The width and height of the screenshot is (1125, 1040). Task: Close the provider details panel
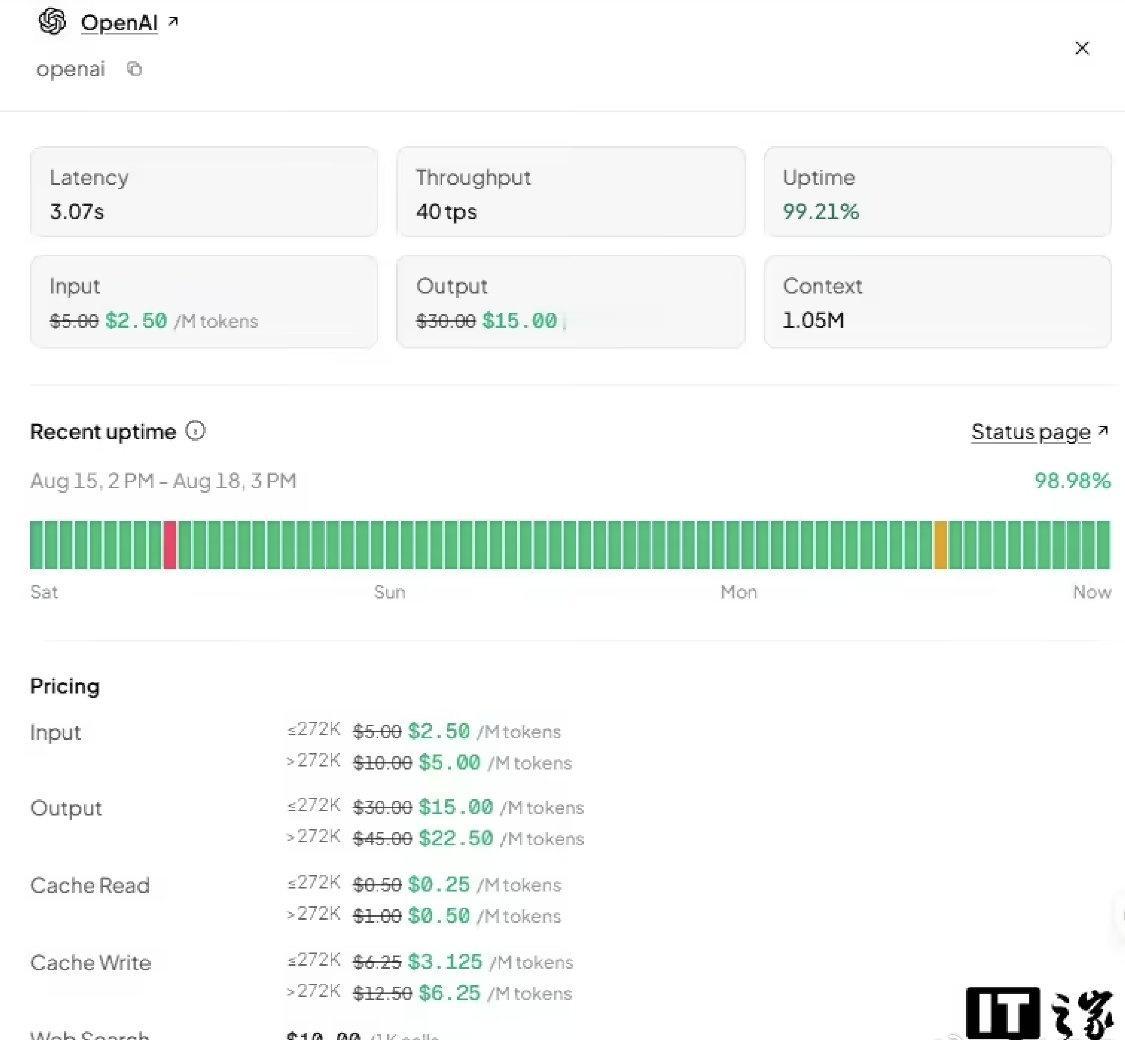1082,48
